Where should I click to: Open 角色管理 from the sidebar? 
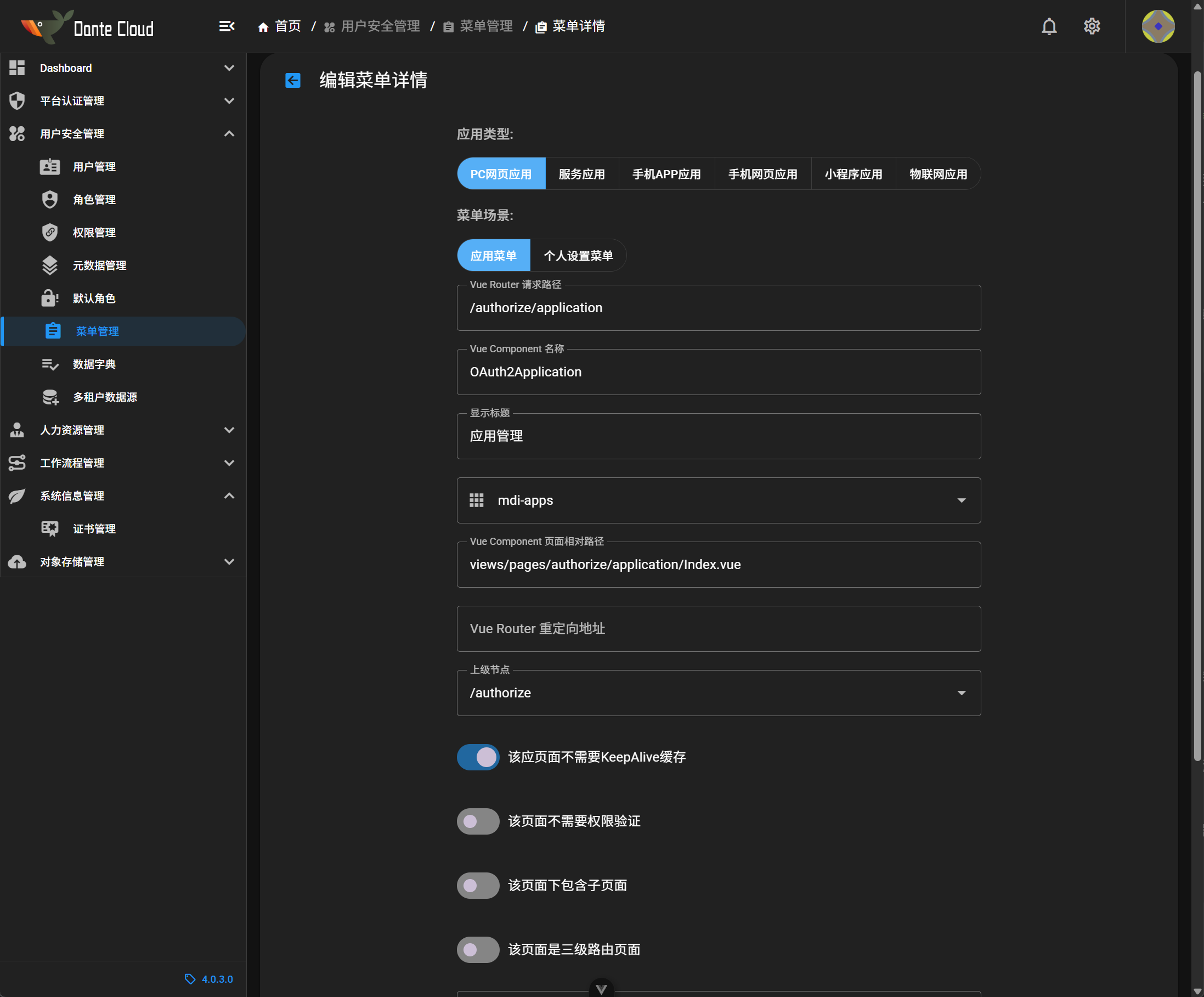click(94, 200)
